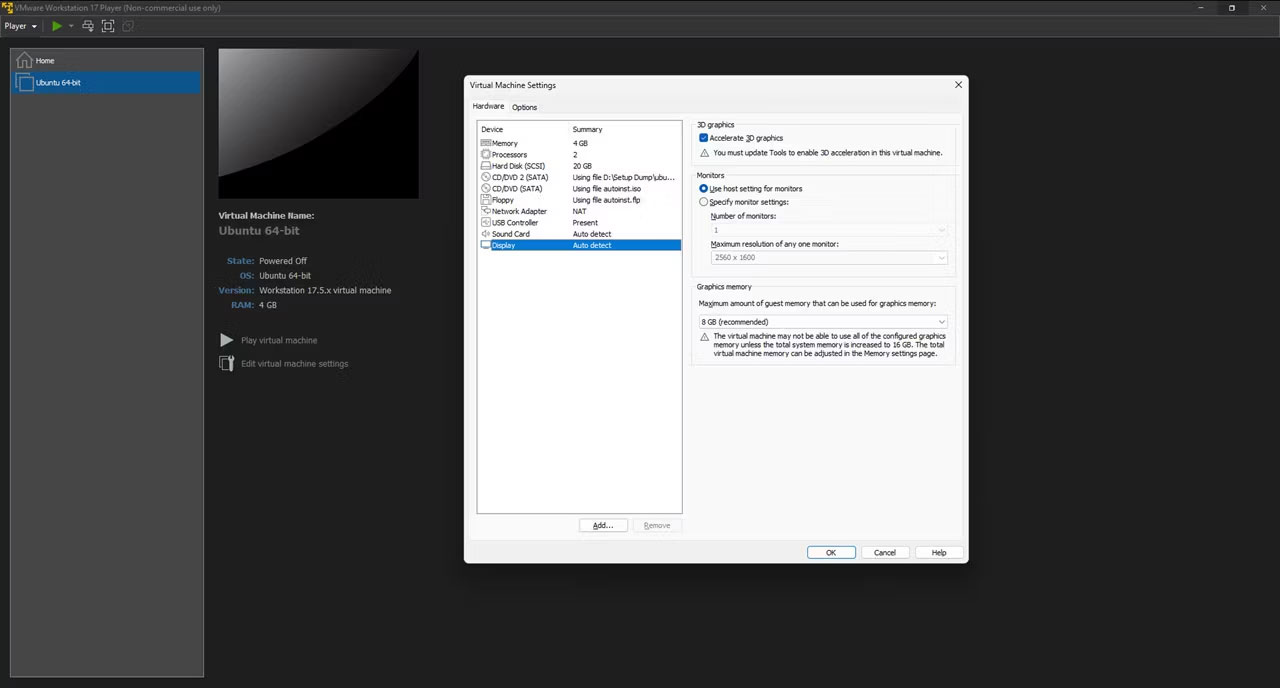Confirm settings with the OK button
This screenshot has height=688, width=1280.
point(831,552)
